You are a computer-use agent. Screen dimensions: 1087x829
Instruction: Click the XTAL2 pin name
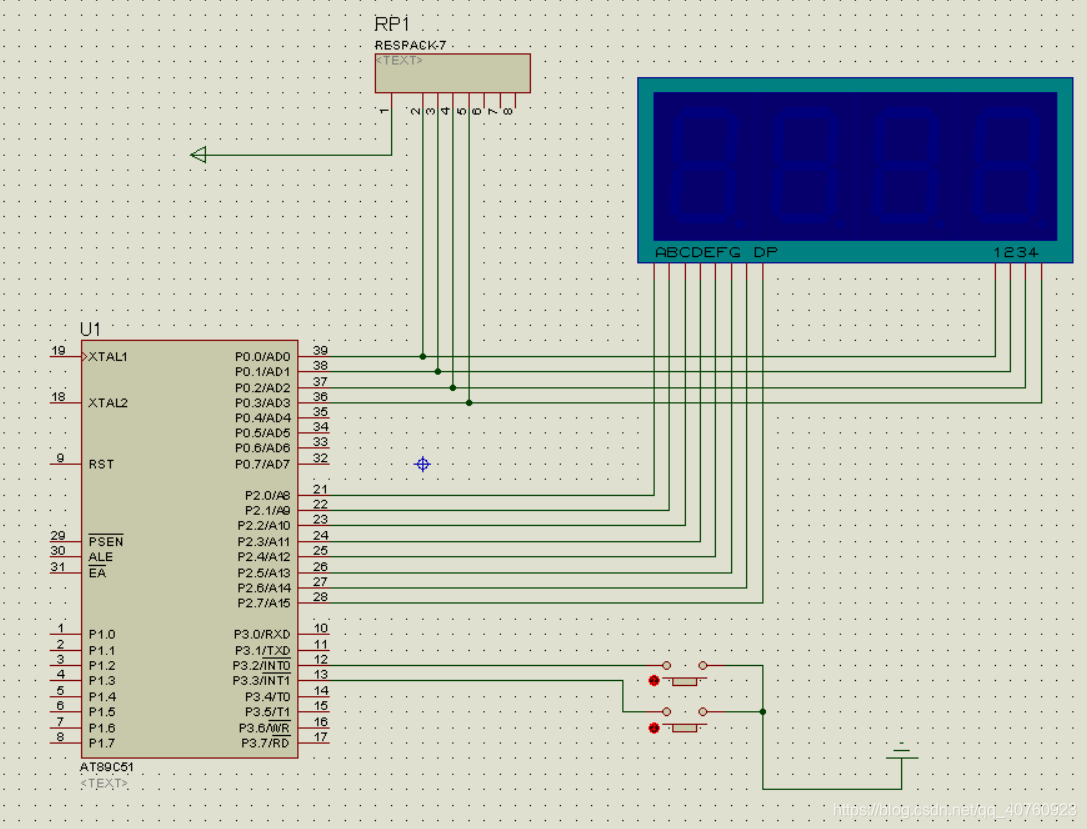(108, 403)
